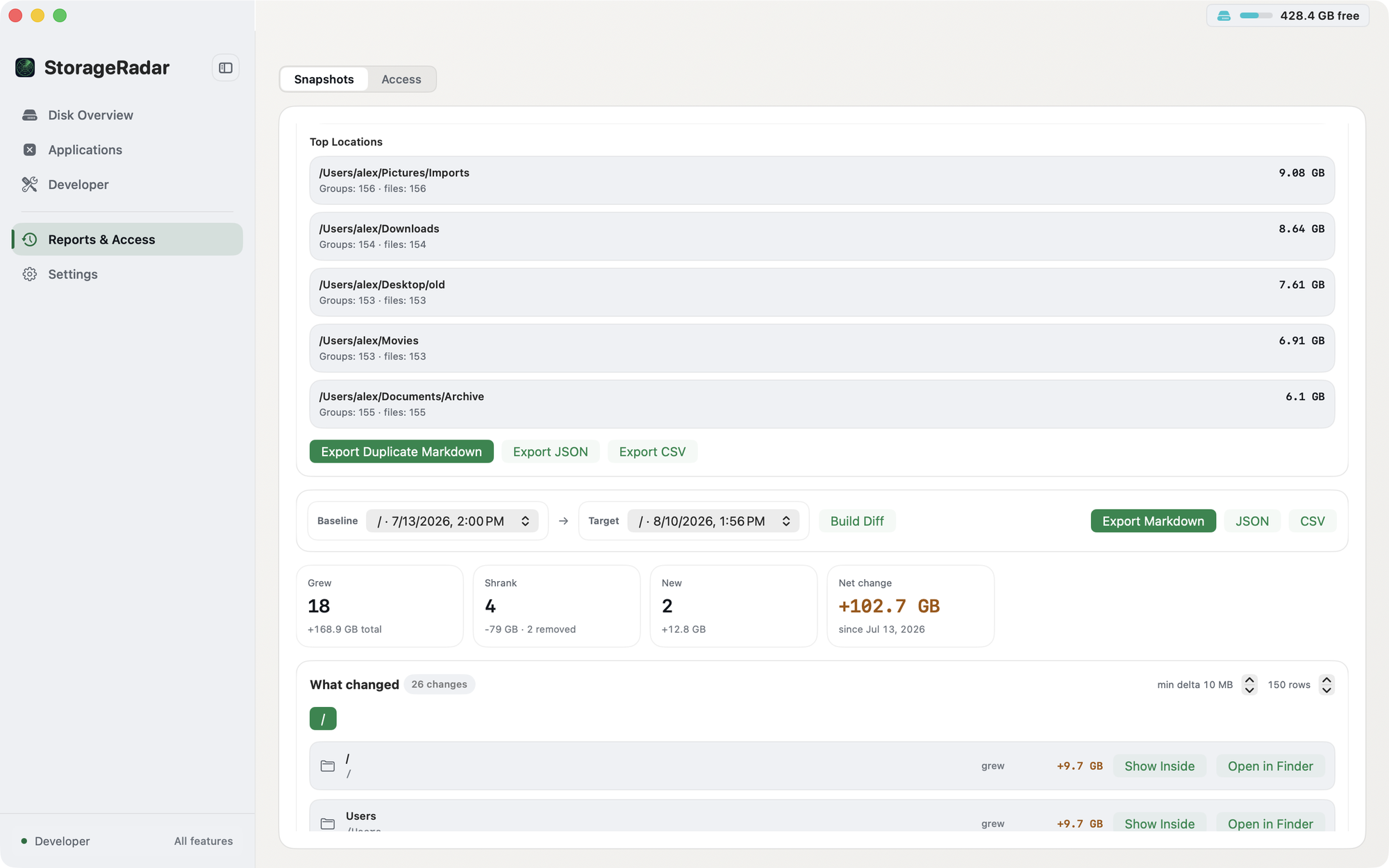
Task: Click the folder icon in the / row
Action: [328, 766]
